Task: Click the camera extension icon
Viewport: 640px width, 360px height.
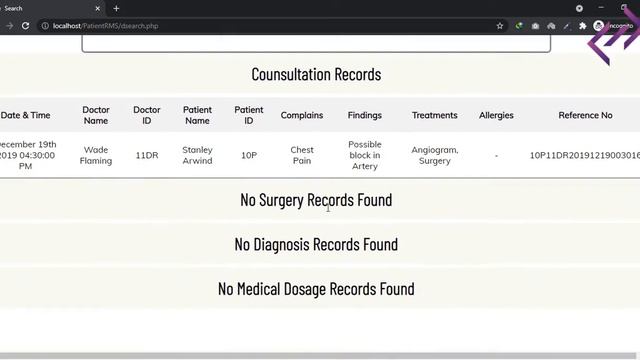Action: click(x=535, y=26)
